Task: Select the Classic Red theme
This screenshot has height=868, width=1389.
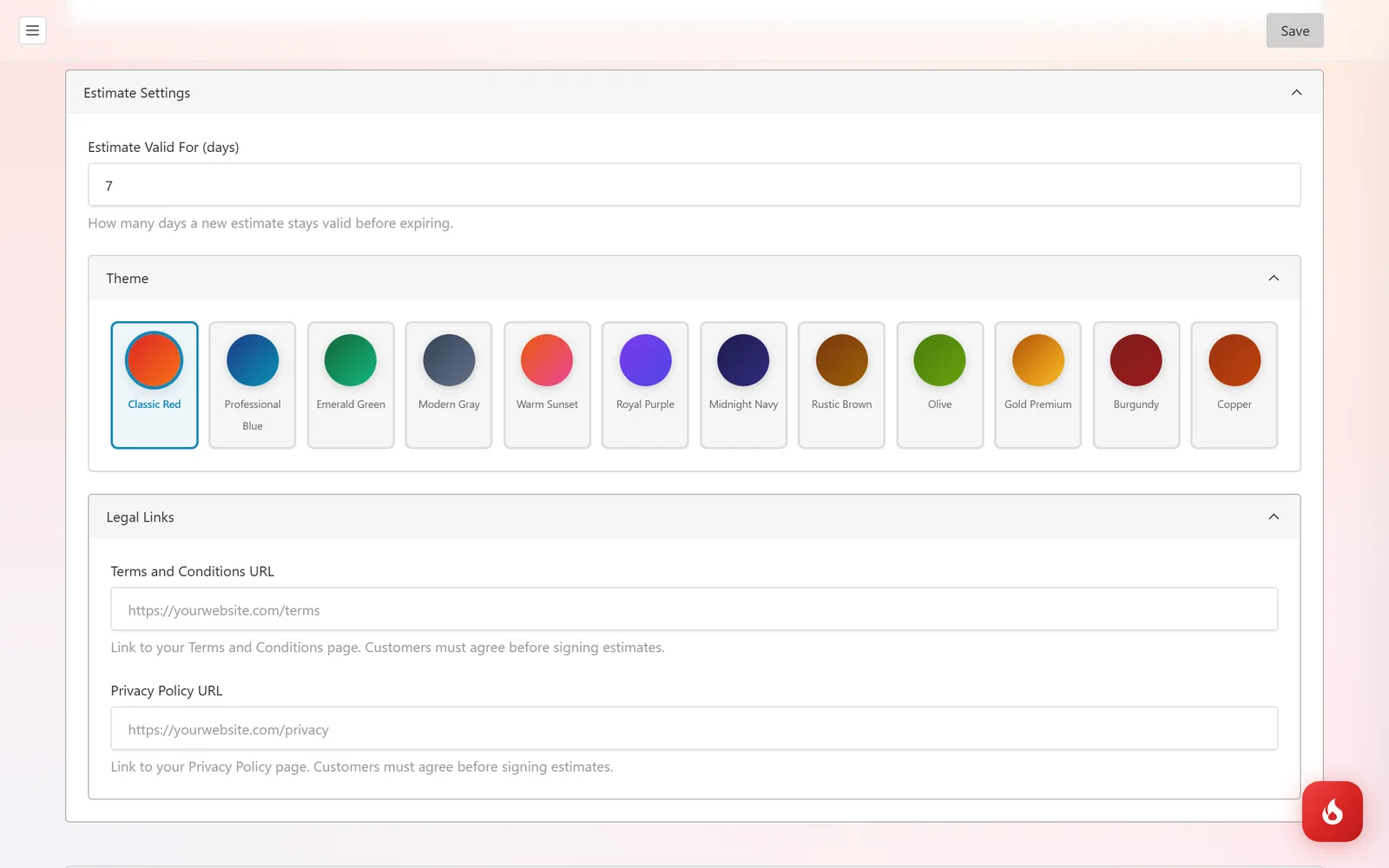Action: [155, 385]
